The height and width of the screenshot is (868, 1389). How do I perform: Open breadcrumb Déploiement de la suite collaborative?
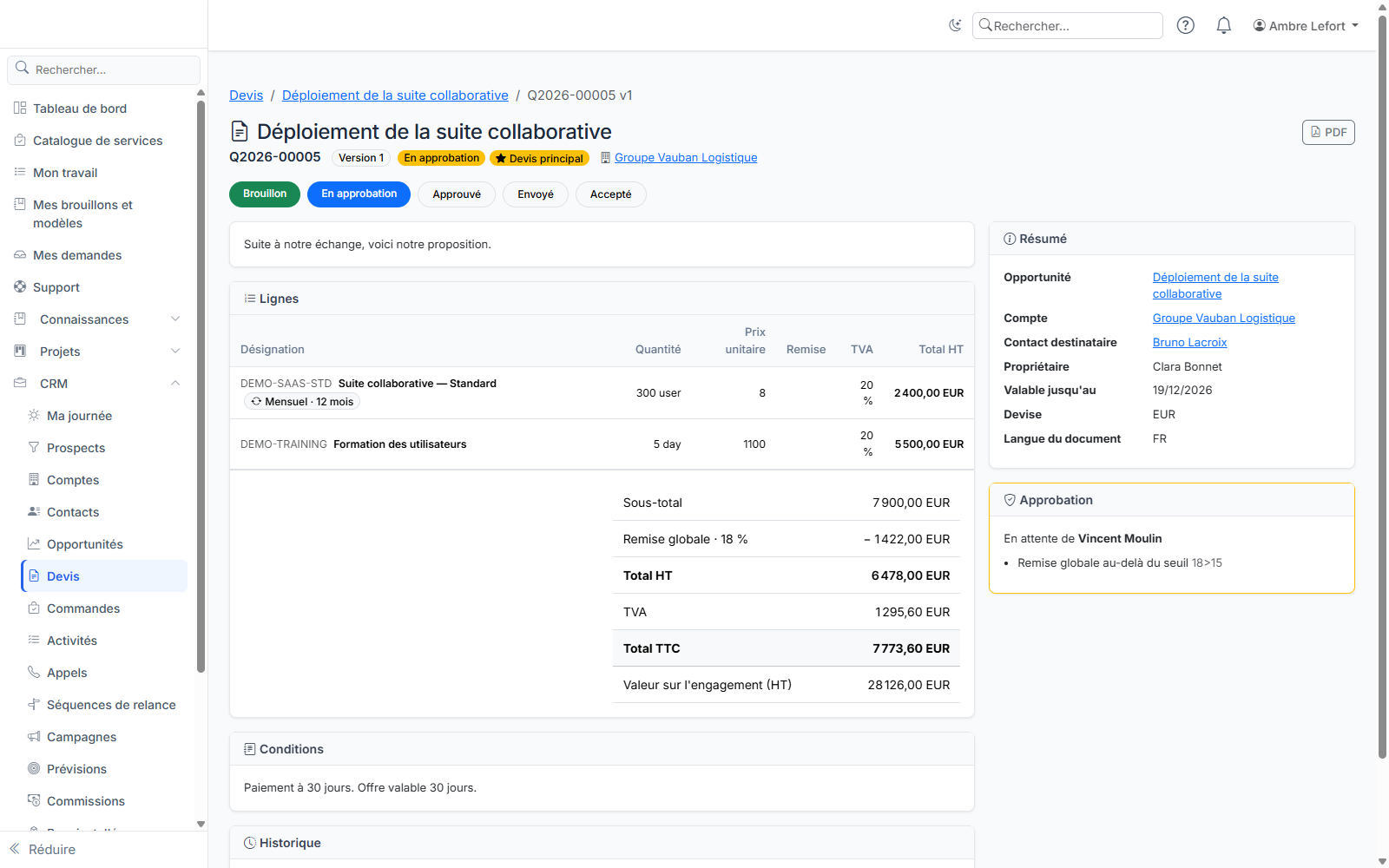(x=395, y=95)
